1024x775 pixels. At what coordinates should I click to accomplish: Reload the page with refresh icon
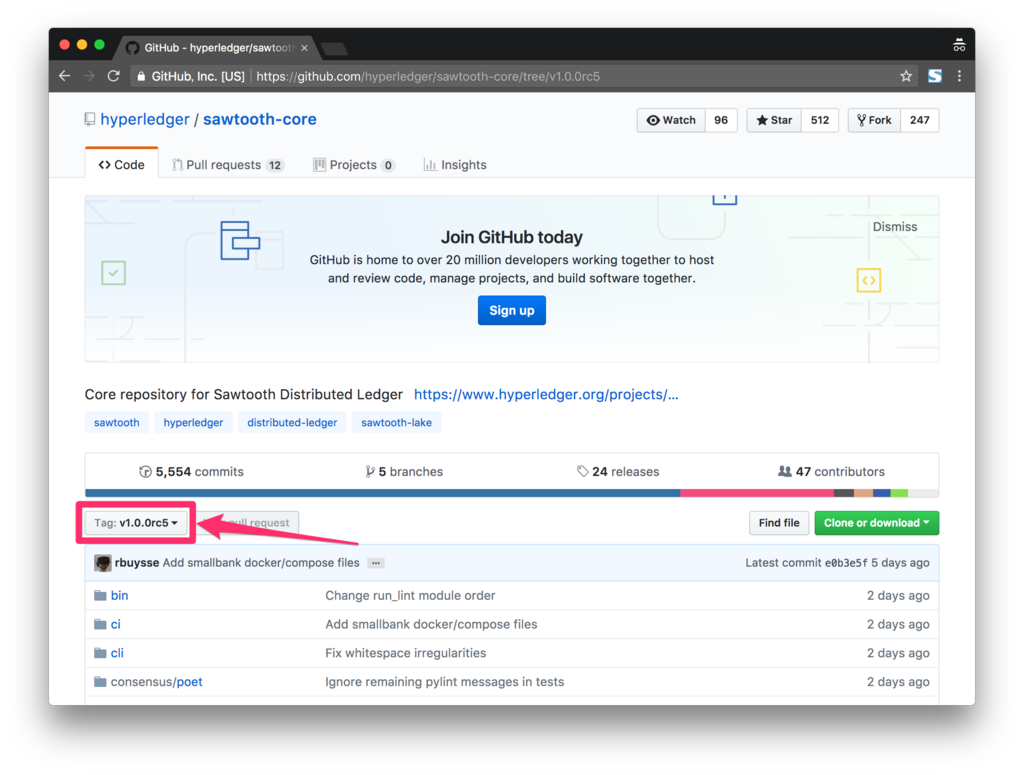[114, 76]
